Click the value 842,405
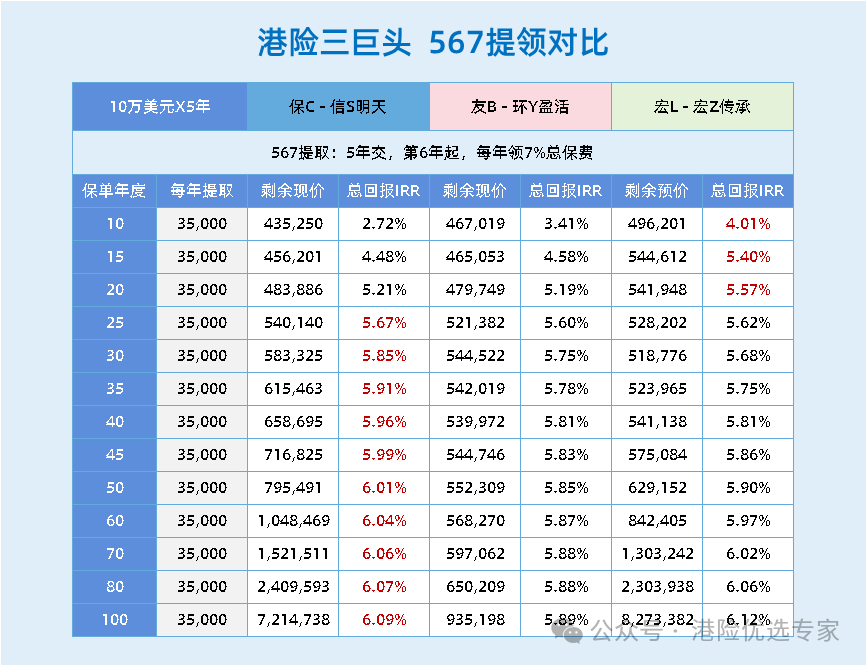867x665 pixels. tap(657, 521)
